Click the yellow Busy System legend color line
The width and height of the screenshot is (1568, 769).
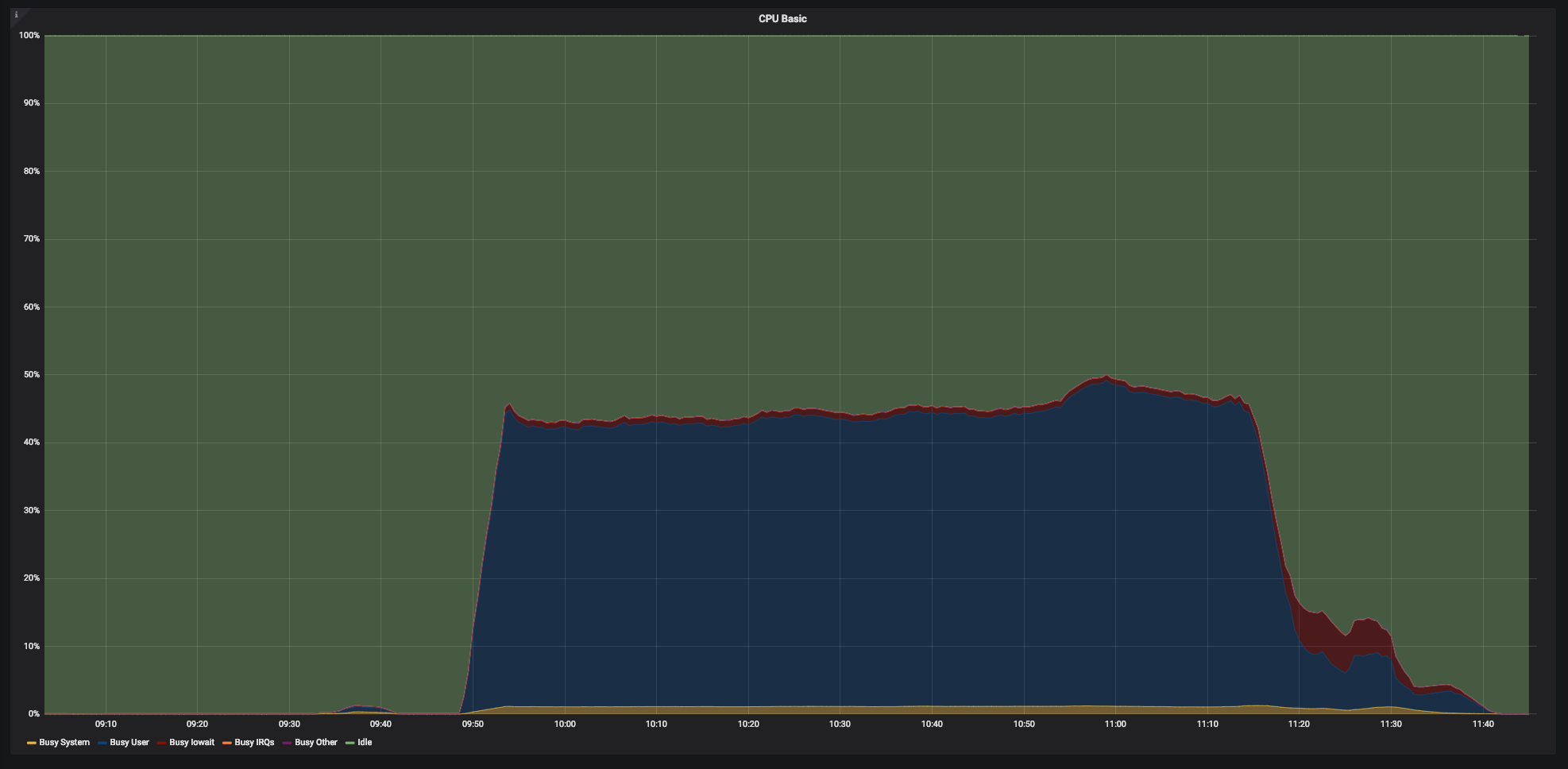[x=31, y=743]
